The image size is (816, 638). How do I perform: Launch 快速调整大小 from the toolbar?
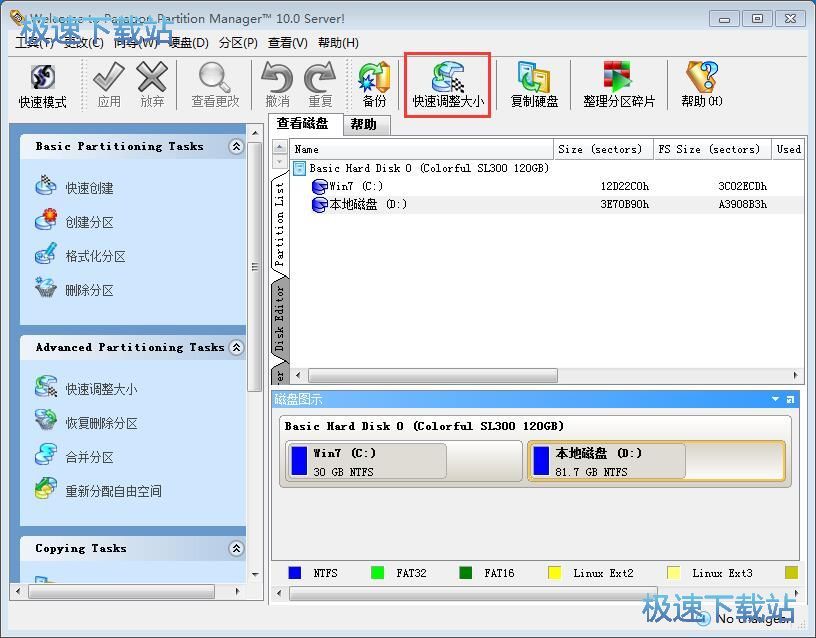(448, 85)
